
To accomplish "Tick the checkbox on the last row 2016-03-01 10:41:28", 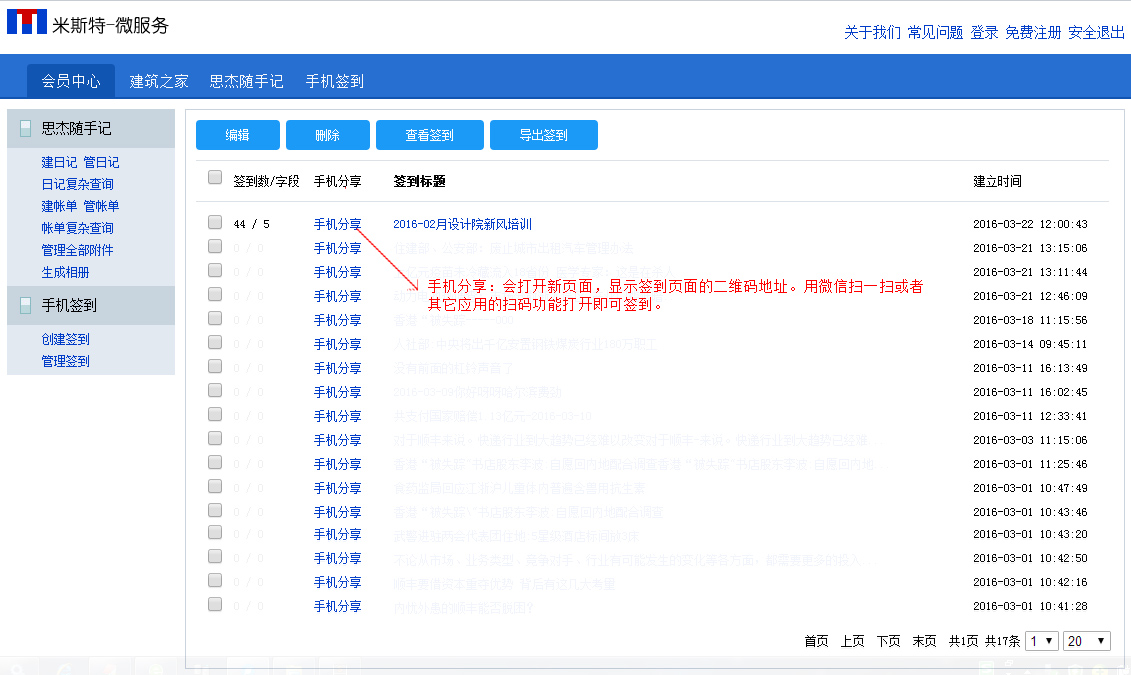I will coord(215,604).
